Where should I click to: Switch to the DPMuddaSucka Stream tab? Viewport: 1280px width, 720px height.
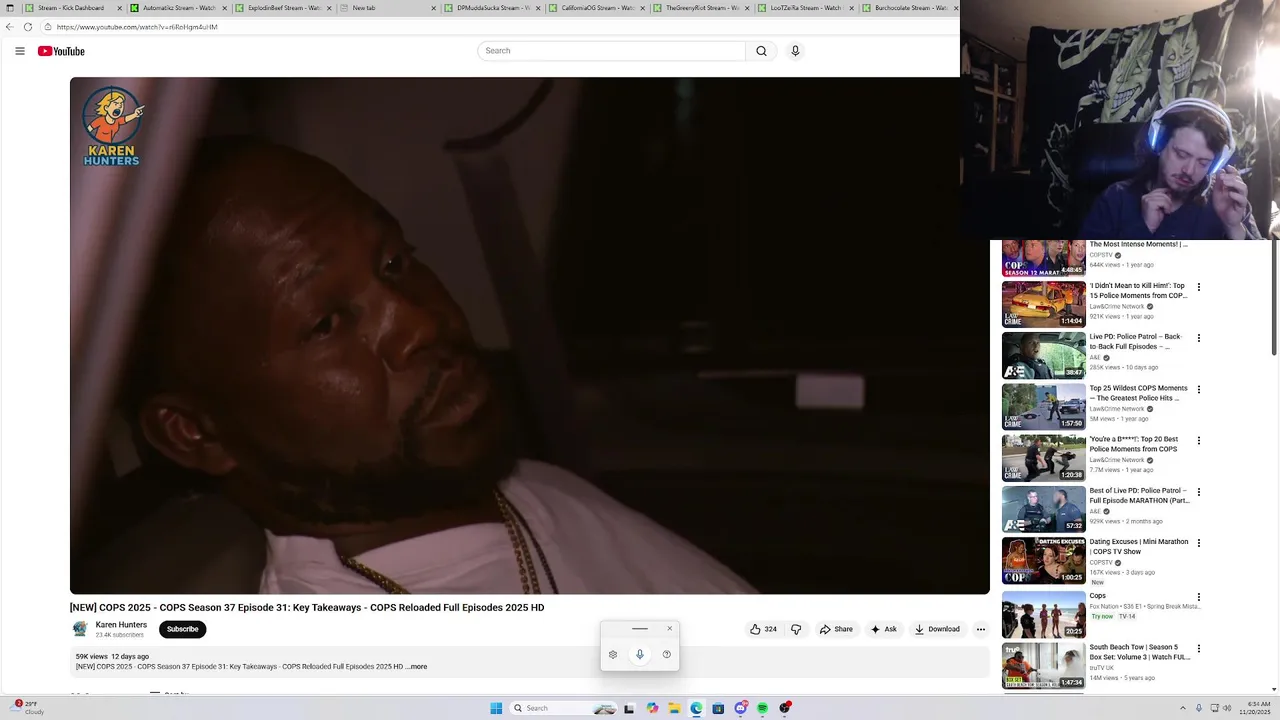click(x=493, y=8)
